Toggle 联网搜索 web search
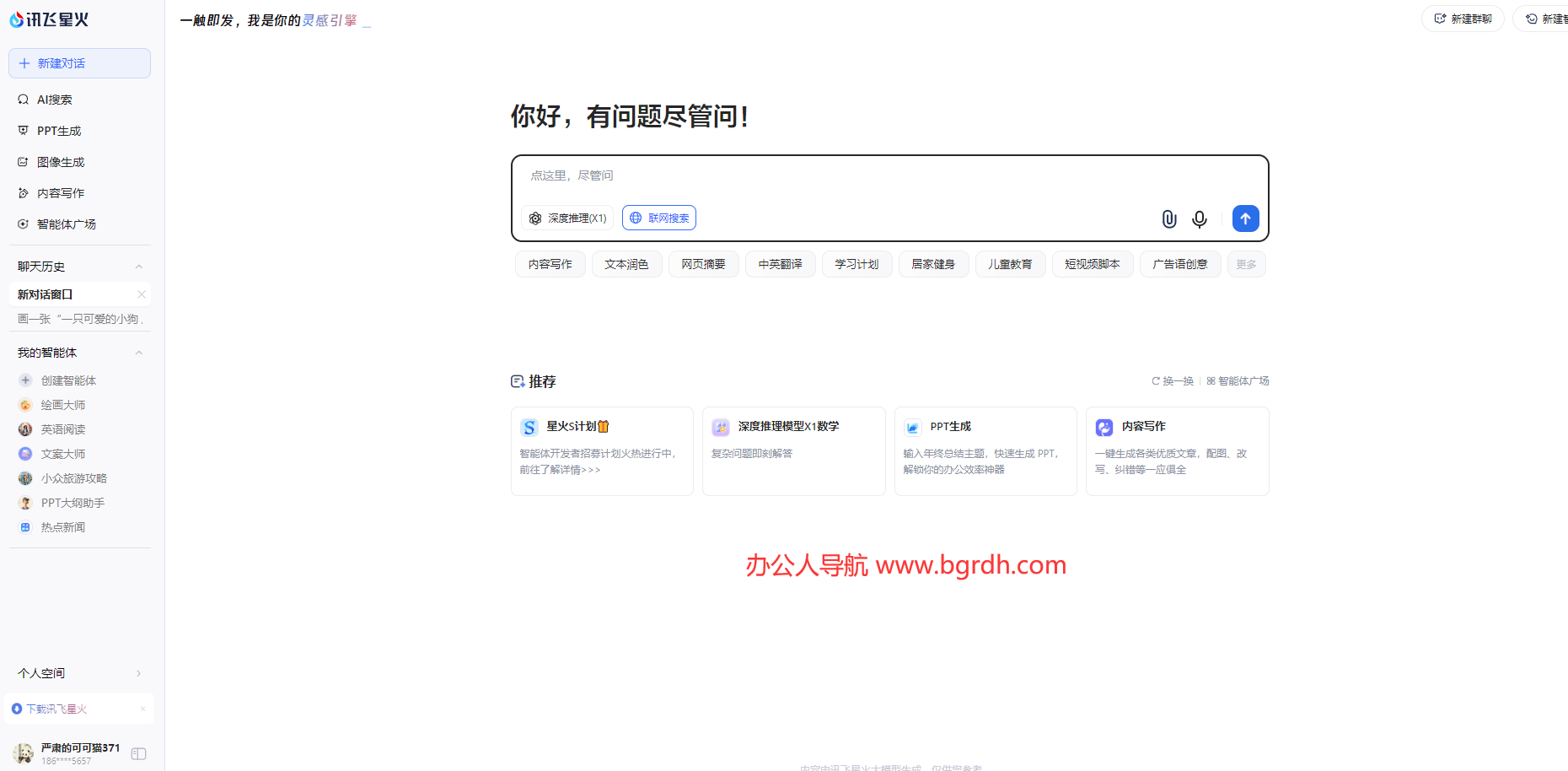 659,218
